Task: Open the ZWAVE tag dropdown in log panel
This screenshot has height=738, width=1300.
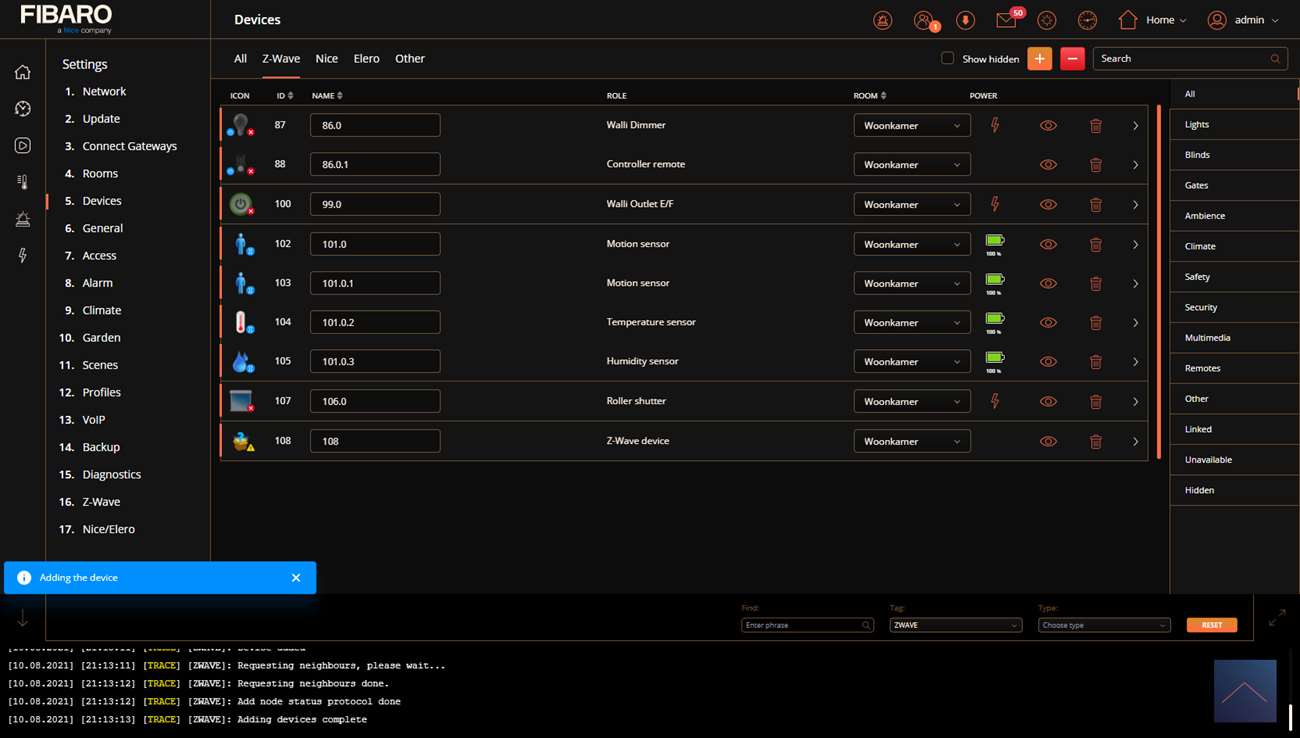Action: 954,625
